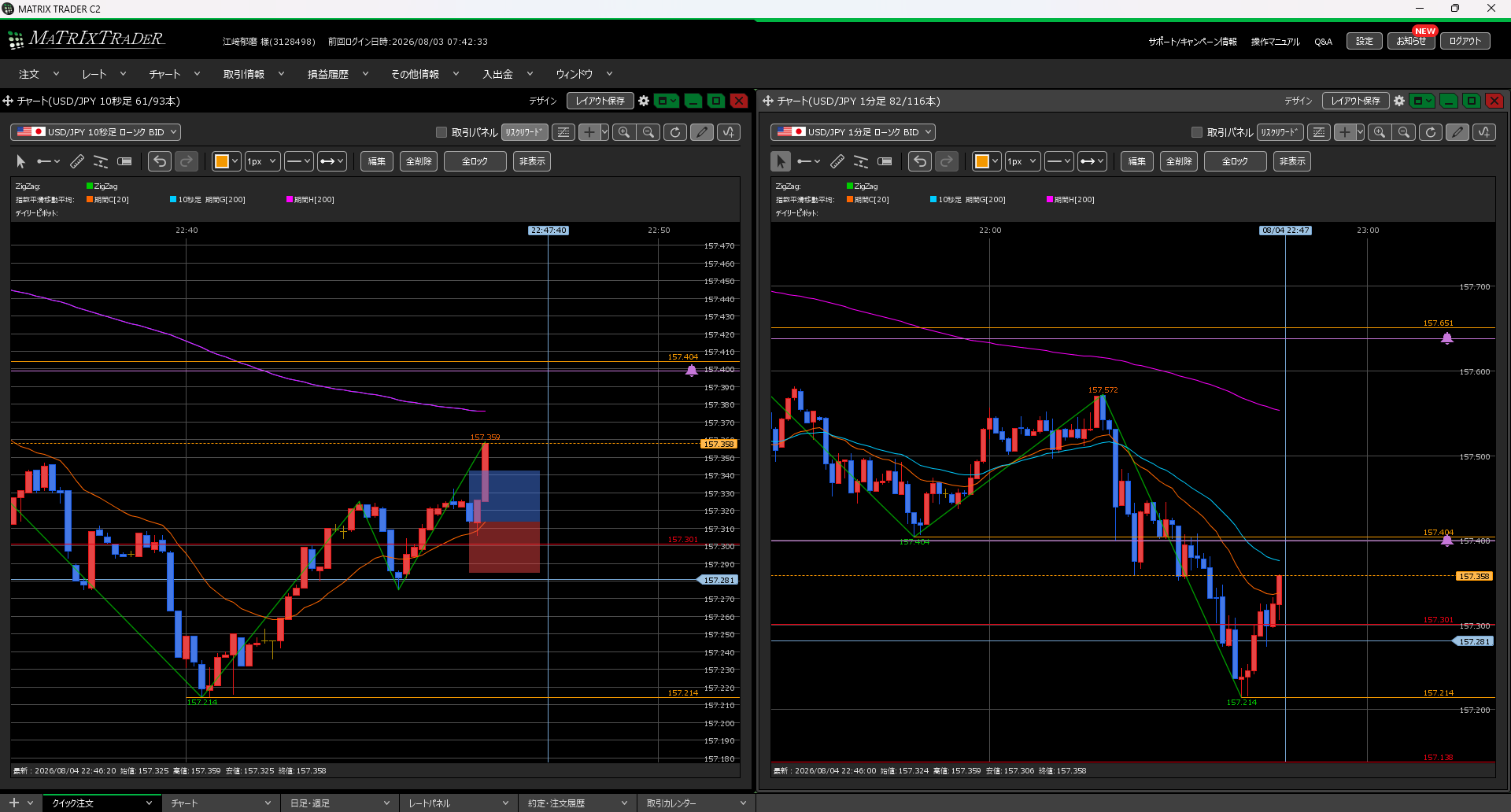Open the 注文 menu
Screen dimensions: 1511x812
(39, 74)
